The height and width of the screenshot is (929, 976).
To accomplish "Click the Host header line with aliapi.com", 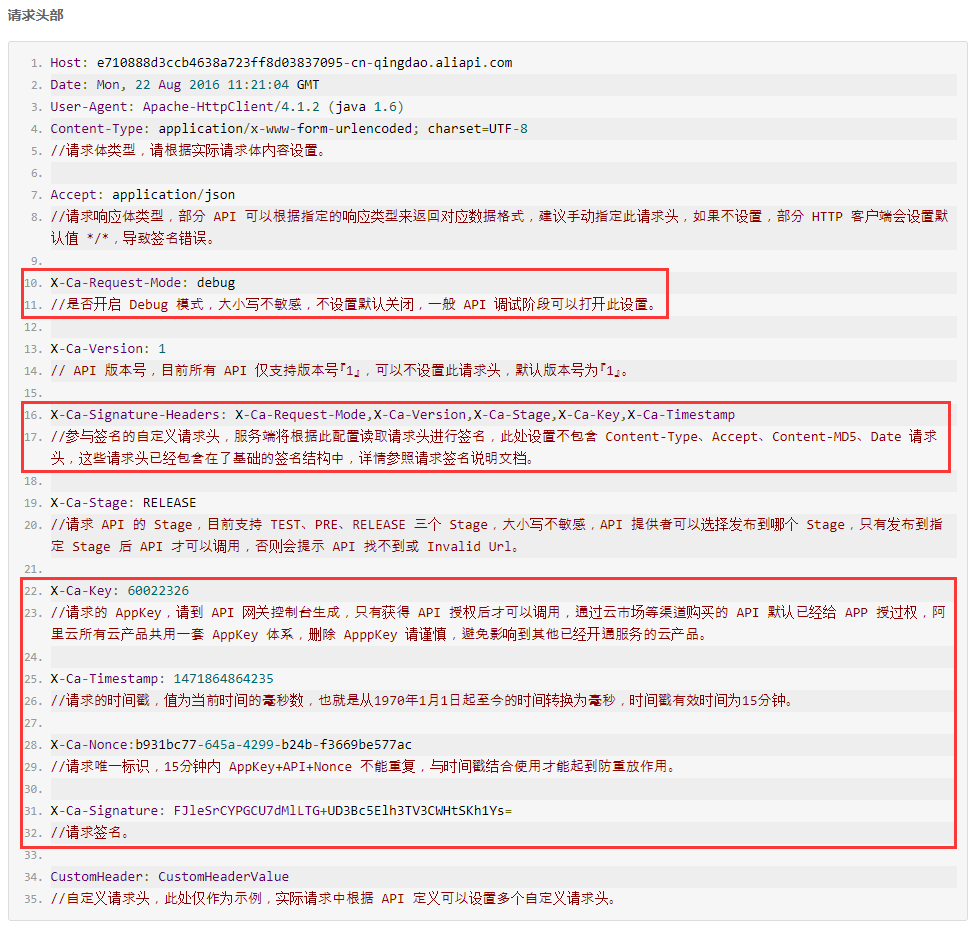I will pos(281,63).
